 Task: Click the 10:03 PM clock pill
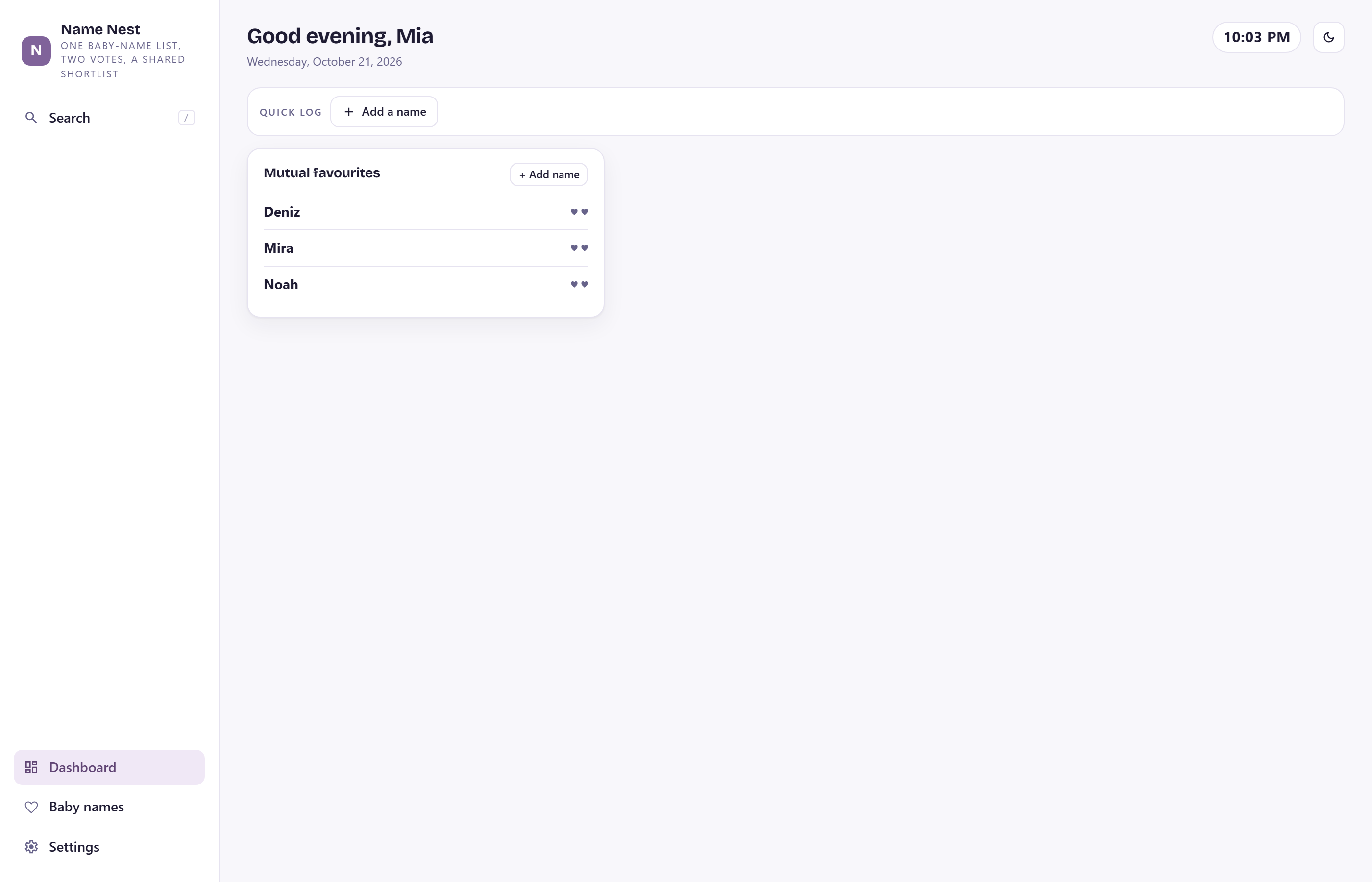[x=1256, y=37]
